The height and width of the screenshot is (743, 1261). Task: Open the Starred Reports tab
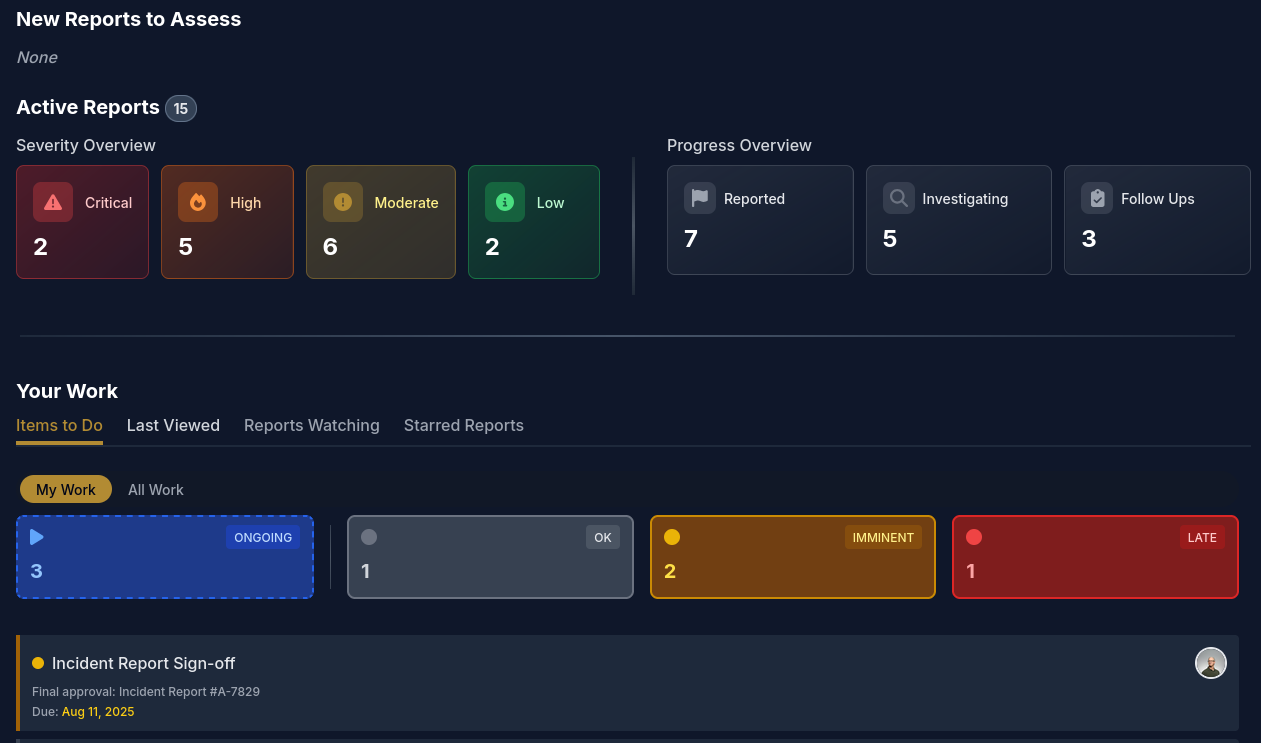464,425
